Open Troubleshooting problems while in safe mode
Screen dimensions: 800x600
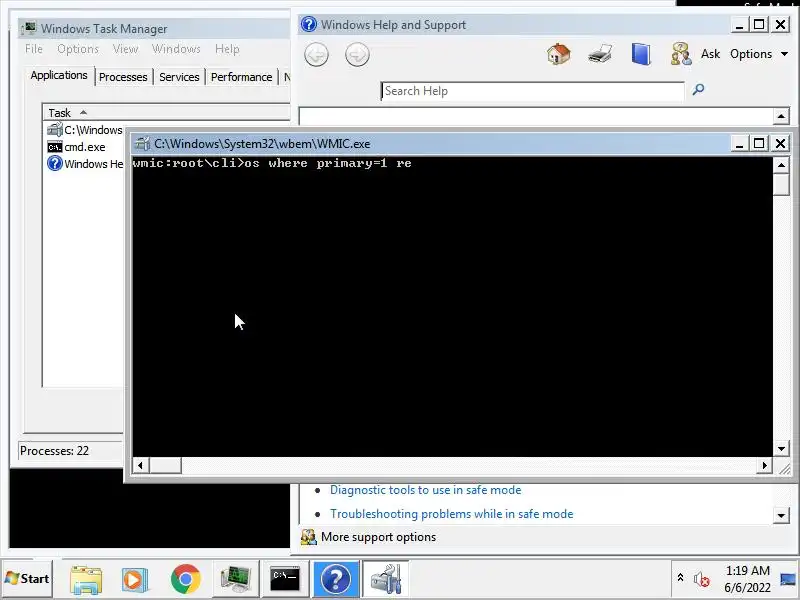[x=452, y=514]
